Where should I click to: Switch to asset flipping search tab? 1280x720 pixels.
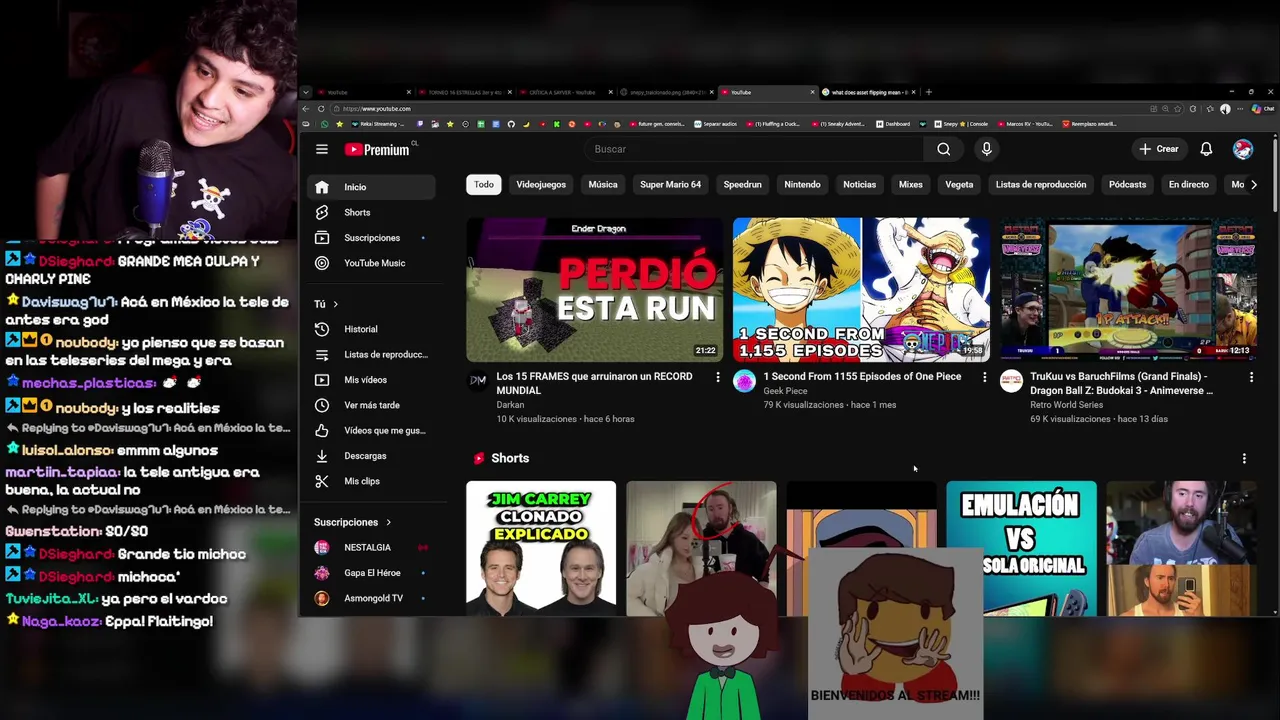(867, 92)
